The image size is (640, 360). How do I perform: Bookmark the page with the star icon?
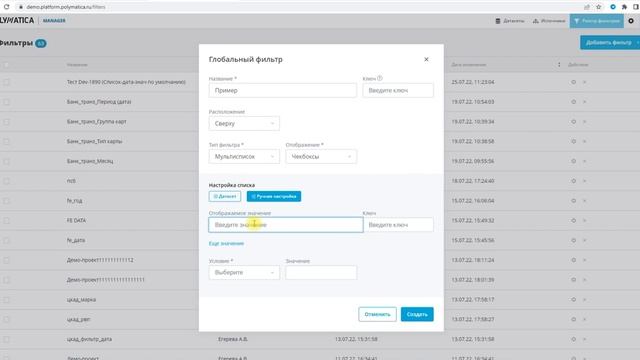(x=599, y=7)
